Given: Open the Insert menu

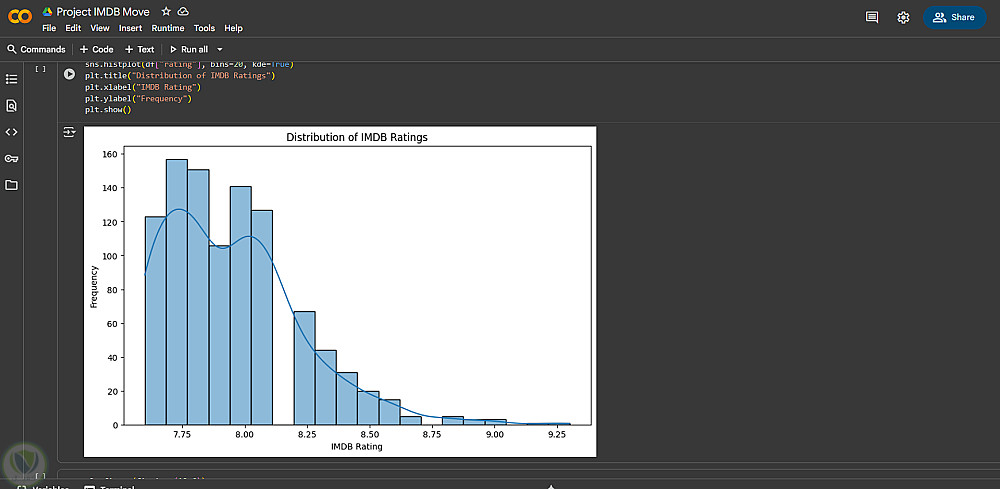Looking at the screenshot, I should (130, 28).
